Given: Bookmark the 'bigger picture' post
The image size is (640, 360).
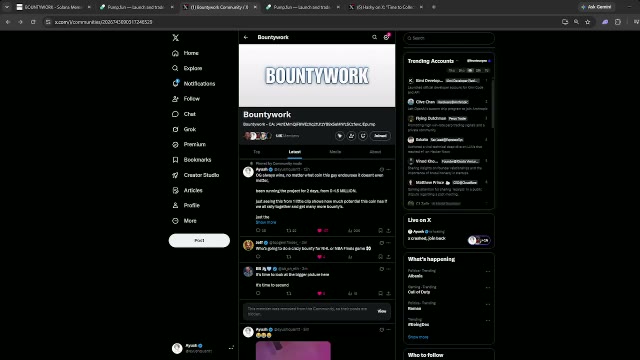Looking at the screenshot, I should tap(380, 293).
